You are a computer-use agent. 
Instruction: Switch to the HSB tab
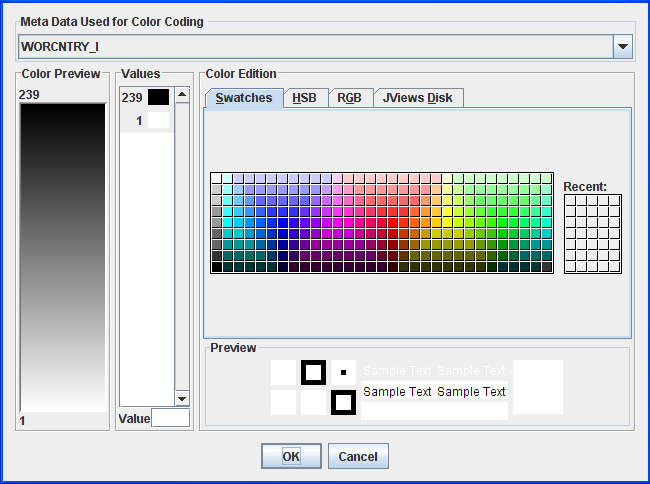pyautogui.click(x=304, y=98)
